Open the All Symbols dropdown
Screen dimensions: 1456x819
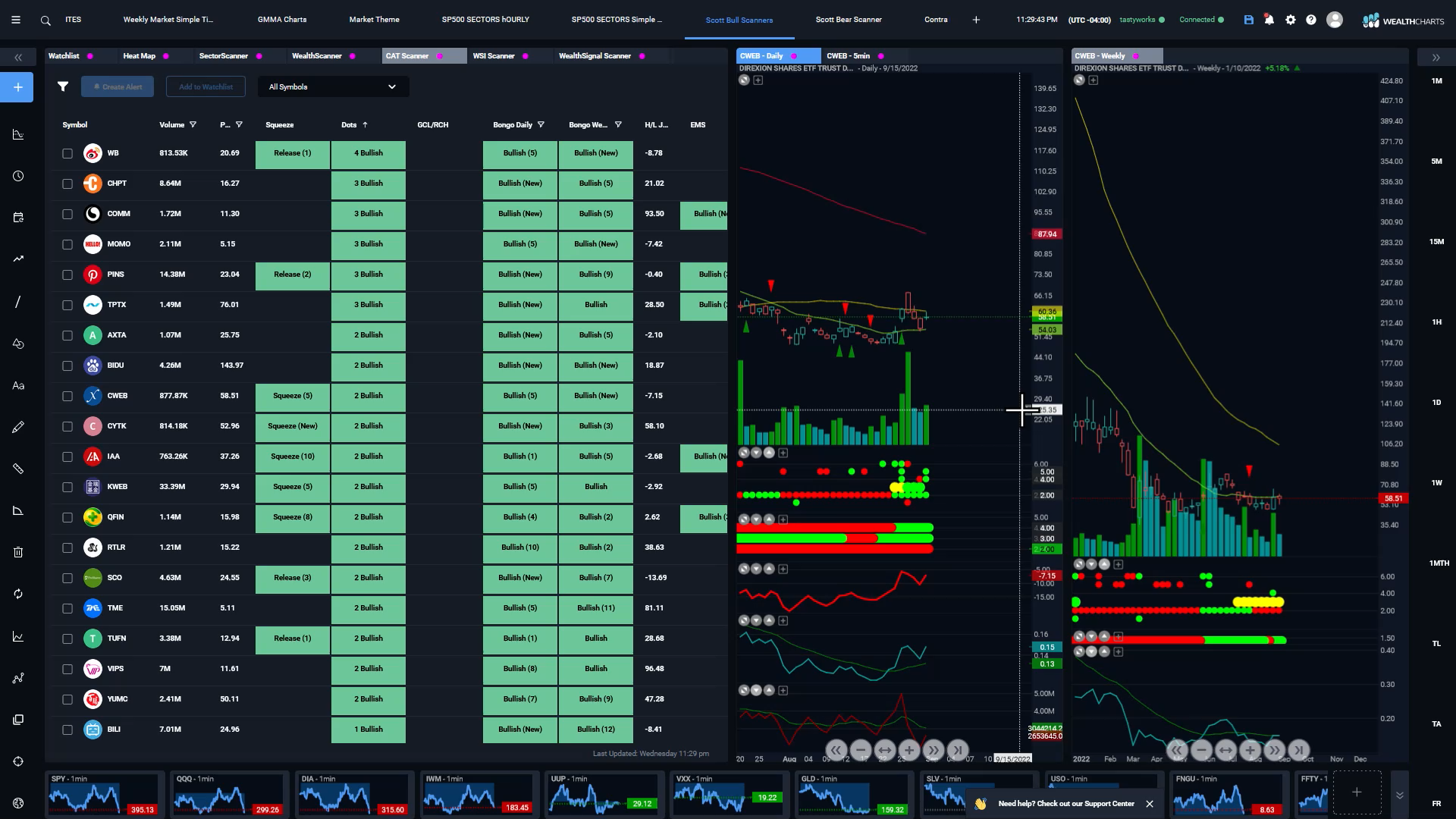pos(333,86)
